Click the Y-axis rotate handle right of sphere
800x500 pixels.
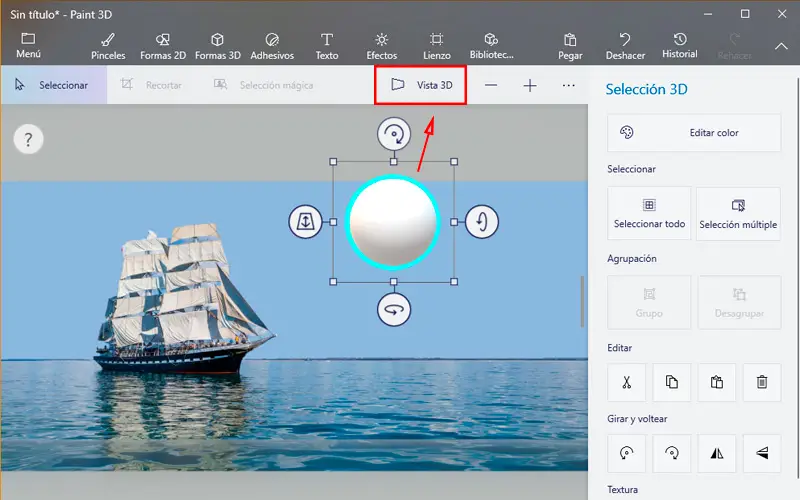pyautogui.click(x=482, y=221)
